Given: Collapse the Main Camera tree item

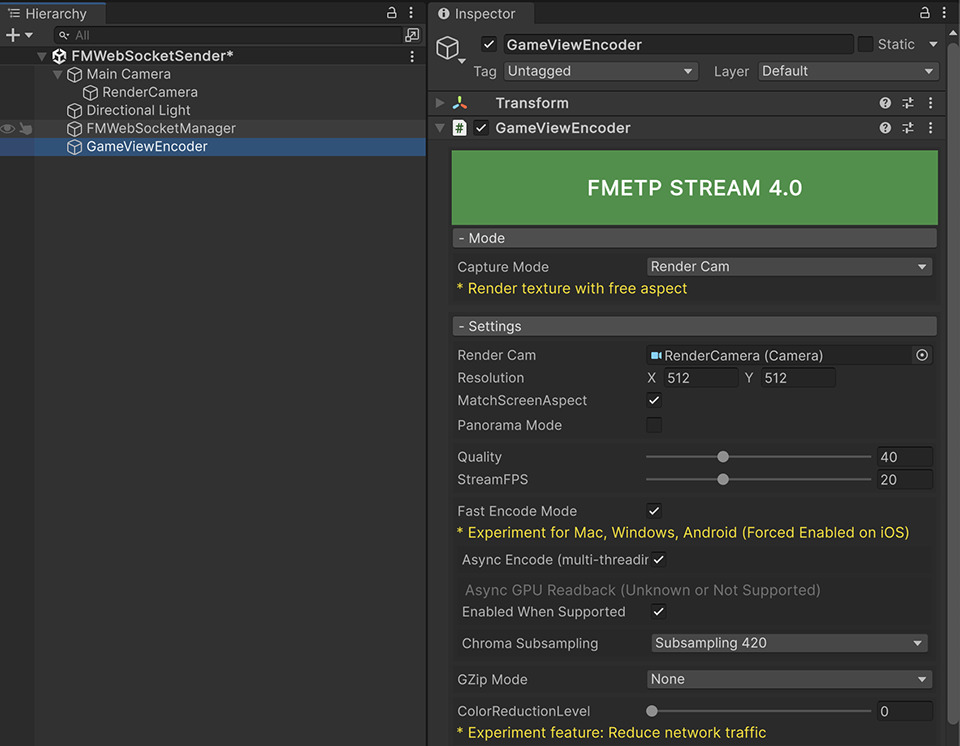Looking at the screenshot, I should point(58,73).
